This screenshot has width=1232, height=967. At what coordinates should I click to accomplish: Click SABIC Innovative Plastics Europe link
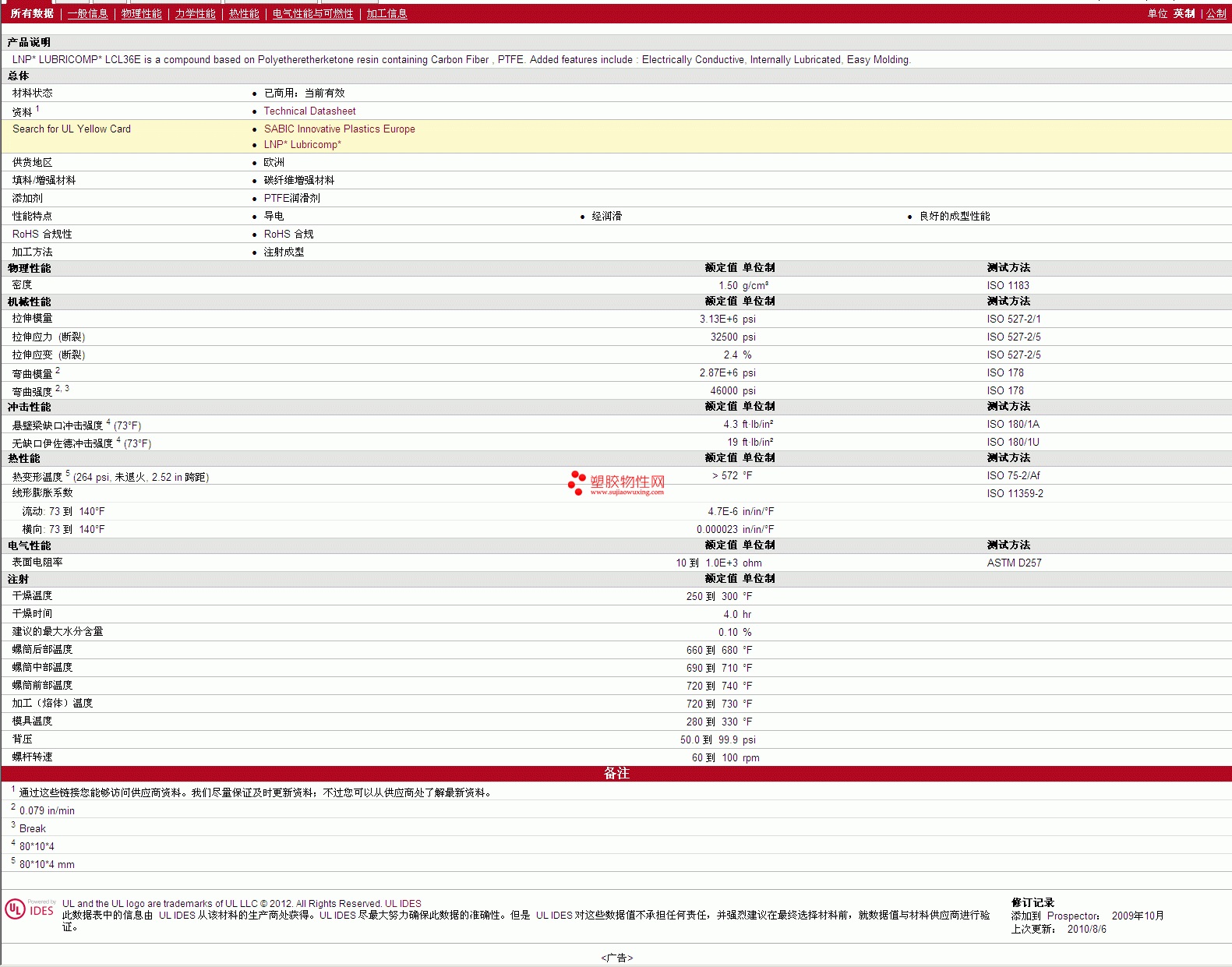[x=339, y=129]
